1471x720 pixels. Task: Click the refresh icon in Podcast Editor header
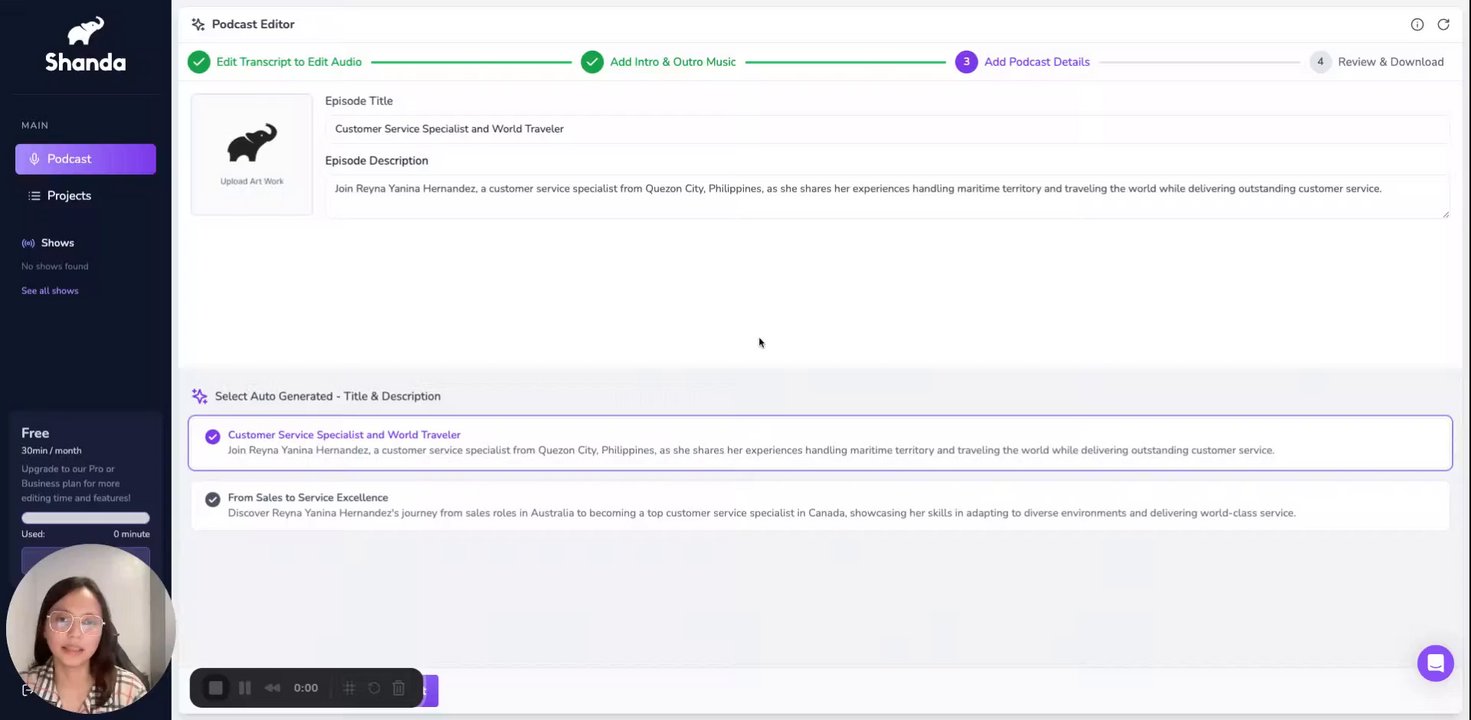(1443, 24)
